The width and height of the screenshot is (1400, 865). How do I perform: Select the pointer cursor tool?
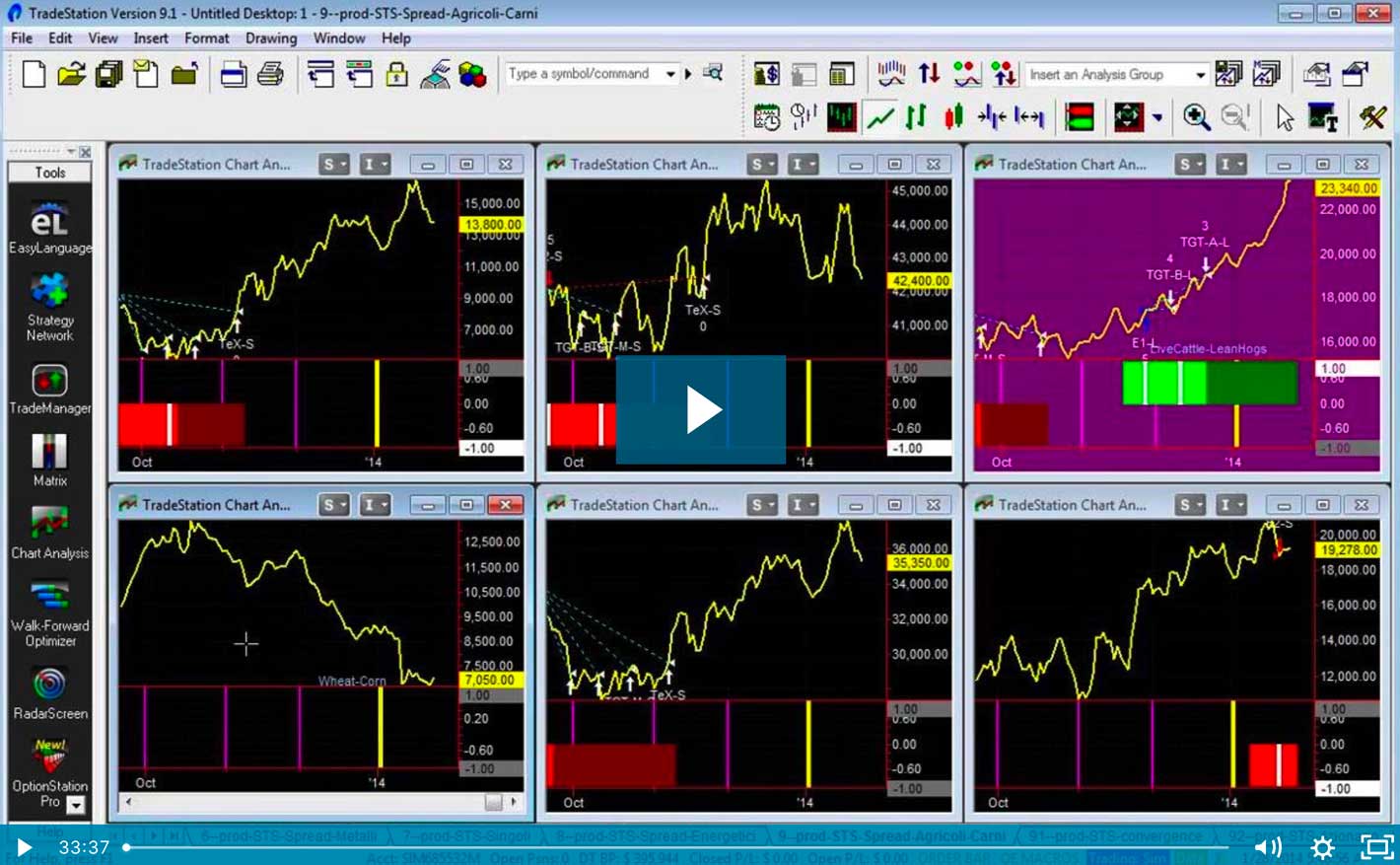(x=1284, y=116)
